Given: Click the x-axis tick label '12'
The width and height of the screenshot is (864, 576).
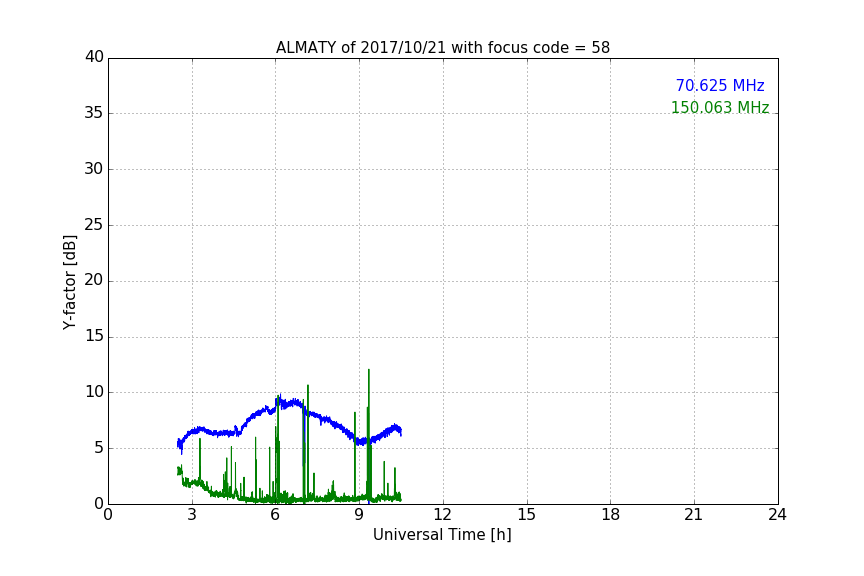Looking at the screenshot, I should (443, 515).
